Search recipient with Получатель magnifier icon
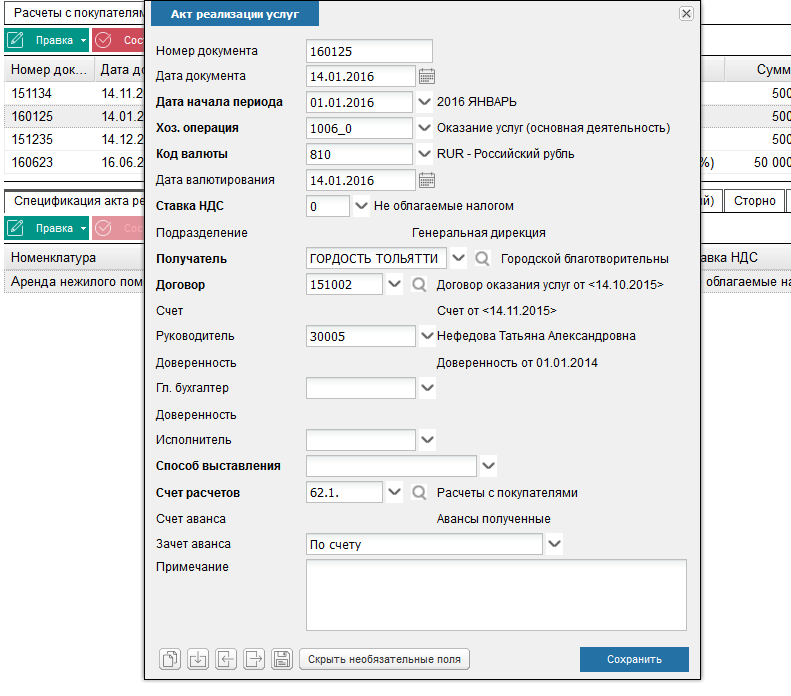 [x=482, y=259]
